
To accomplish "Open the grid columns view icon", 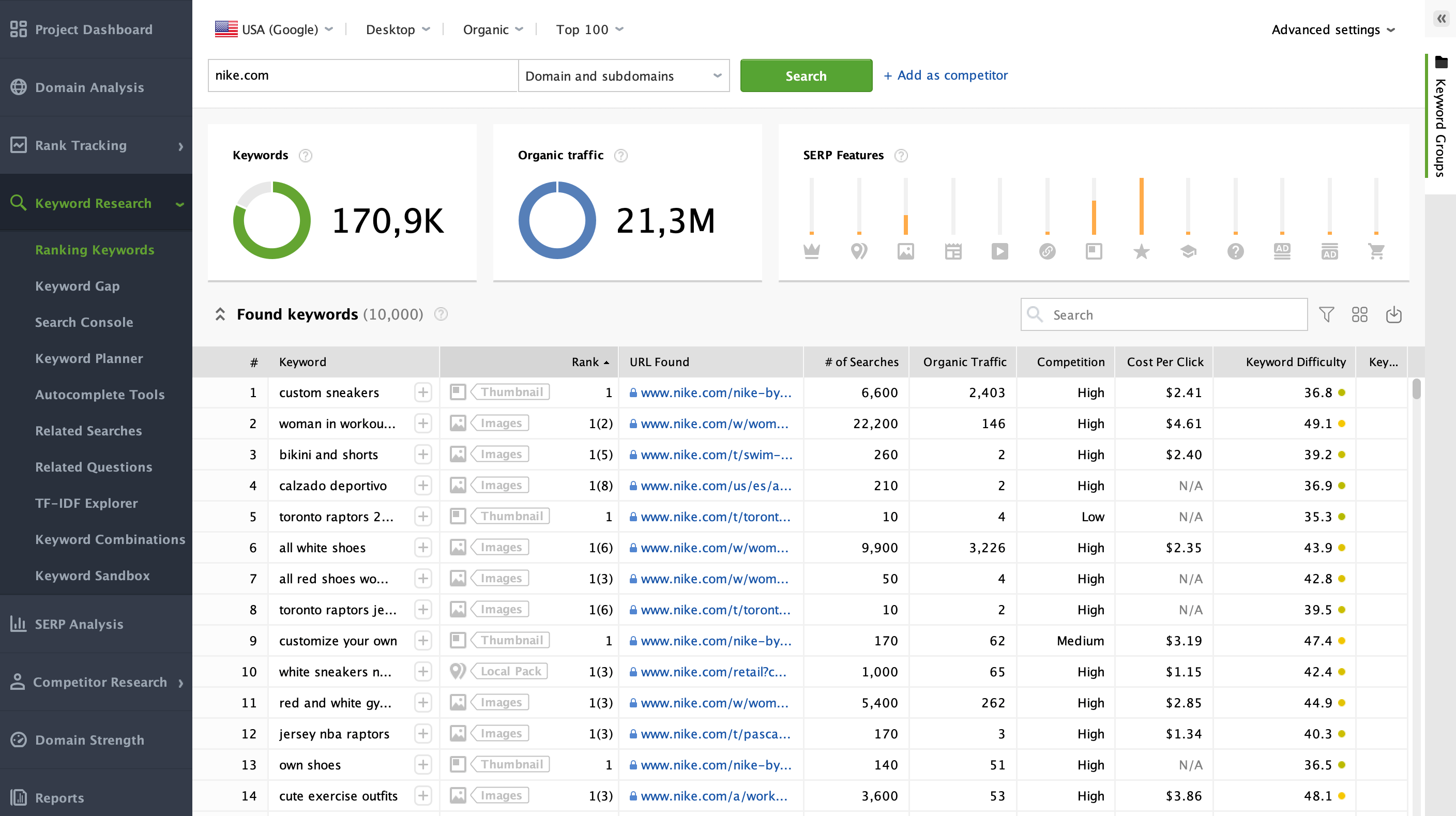I will [x=1360, y=314].
